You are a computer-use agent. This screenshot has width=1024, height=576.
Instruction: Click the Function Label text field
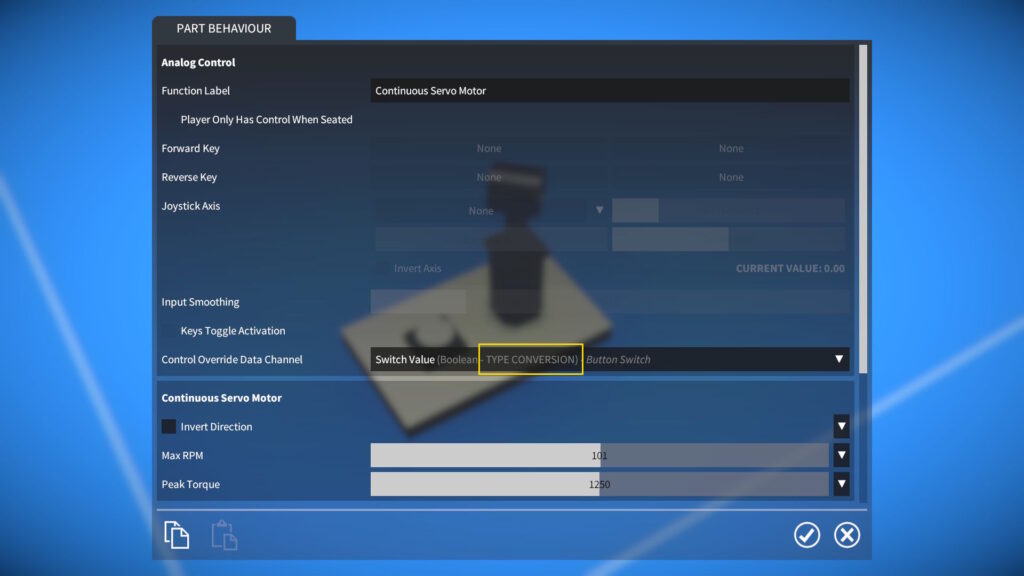pyautogui.click(x=609, y=91)
